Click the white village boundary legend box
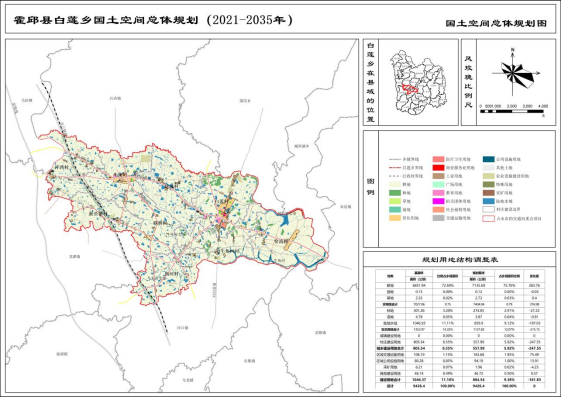 488,210
